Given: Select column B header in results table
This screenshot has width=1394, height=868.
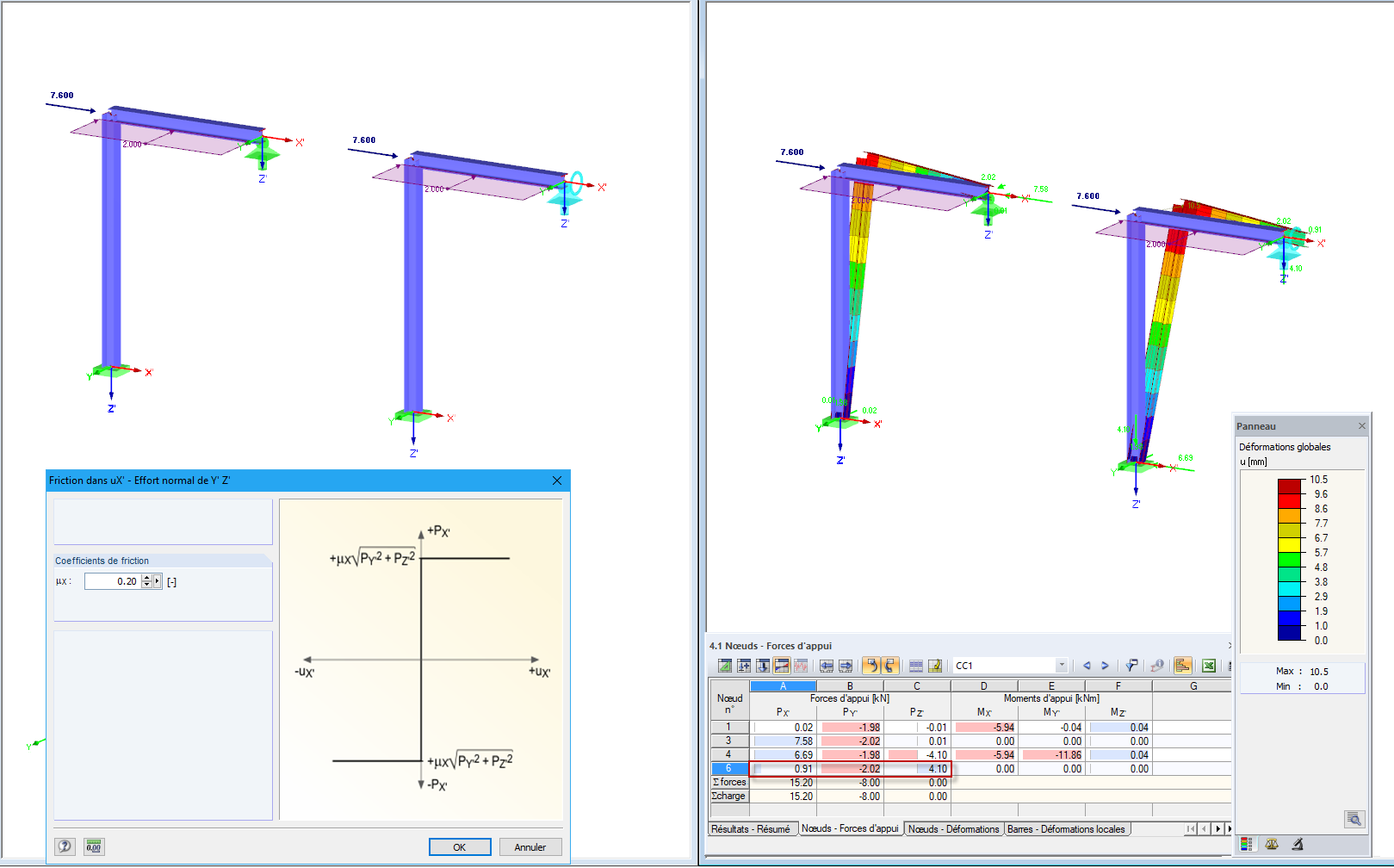Looking at the screenshot, I should coord(850,686).
